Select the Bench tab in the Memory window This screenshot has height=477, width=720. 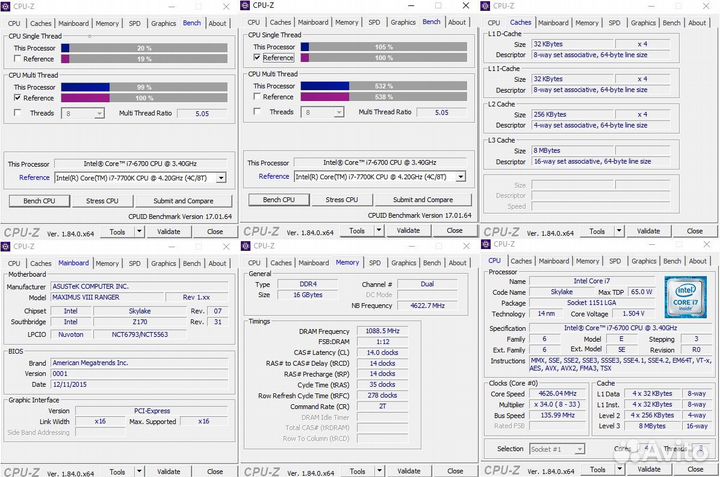coord(432,263)
